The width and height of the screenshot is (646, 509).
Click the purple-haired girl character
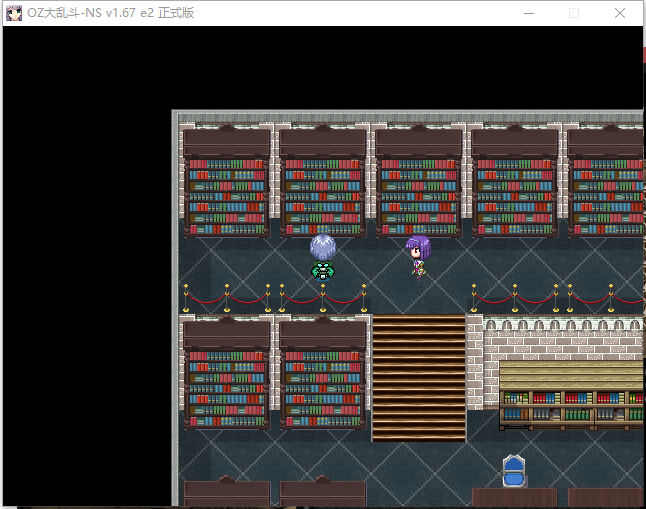click(x=418, y=258)
